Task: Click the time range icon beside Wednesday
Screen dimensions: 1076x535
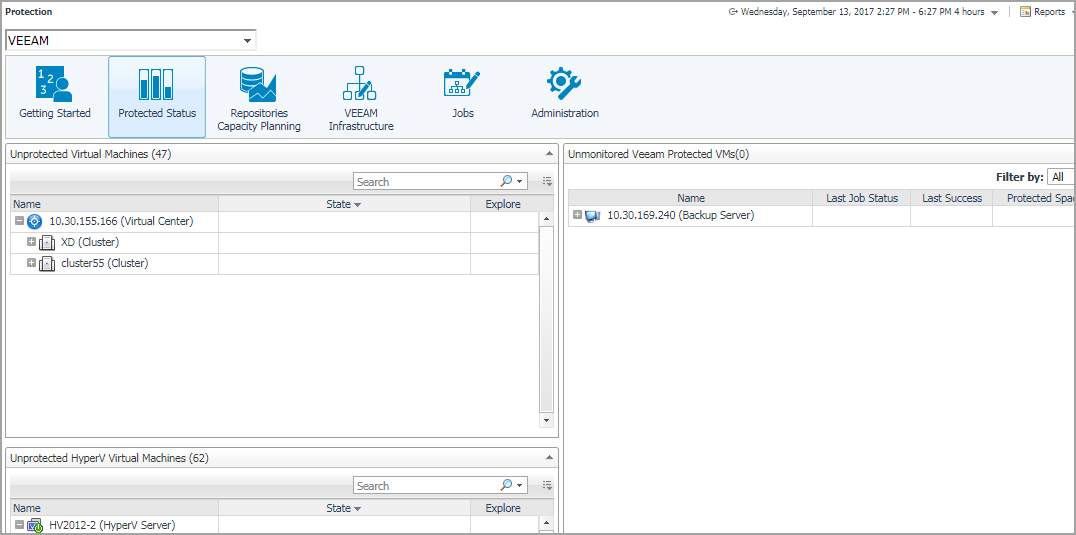Action: tap(734, 12)
